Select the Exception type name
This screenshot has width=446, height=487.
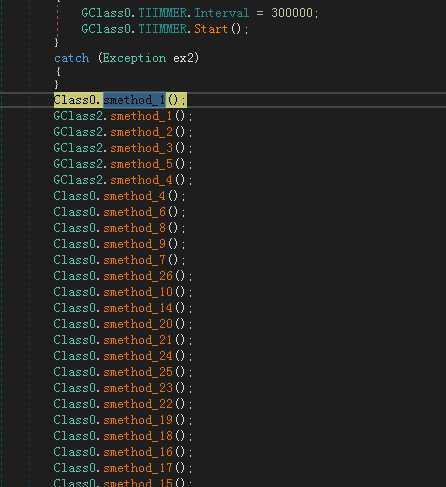click(134, 58)
